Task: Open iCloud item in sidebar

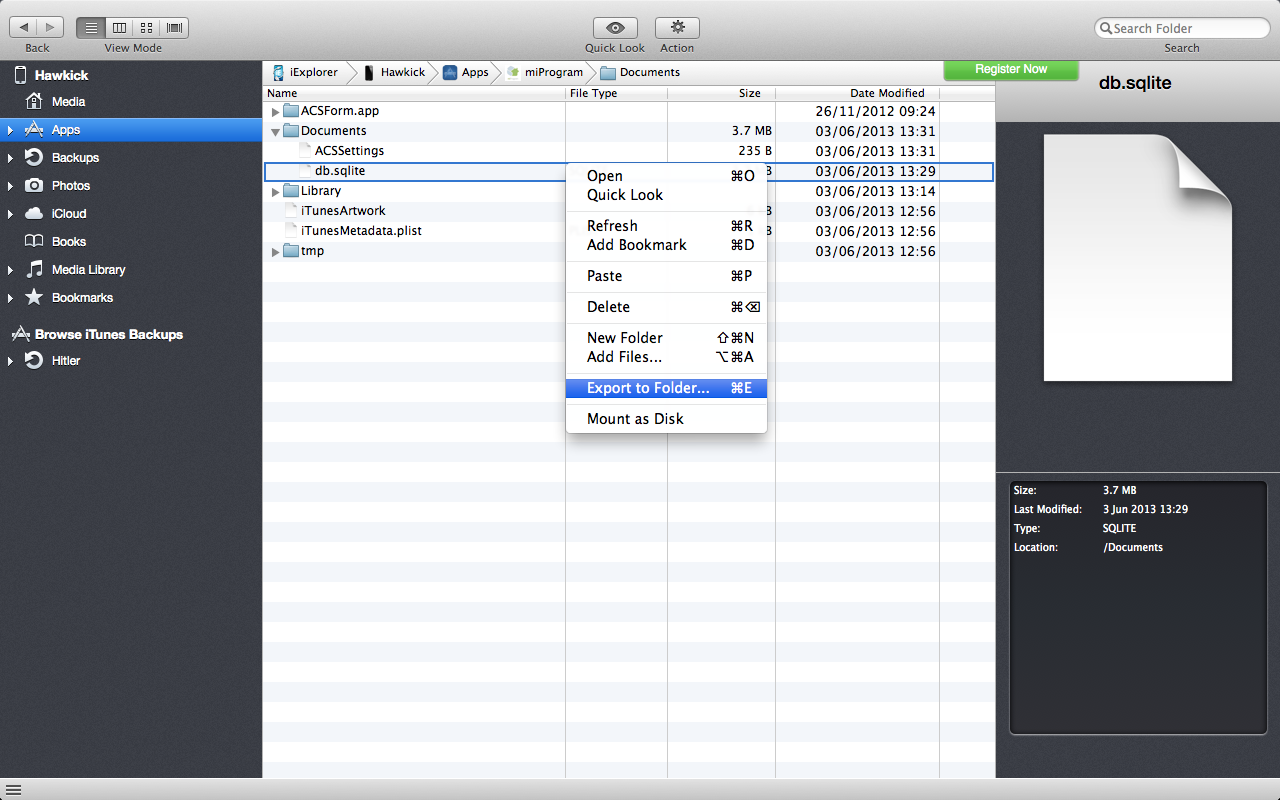Action: click(131, 214)
